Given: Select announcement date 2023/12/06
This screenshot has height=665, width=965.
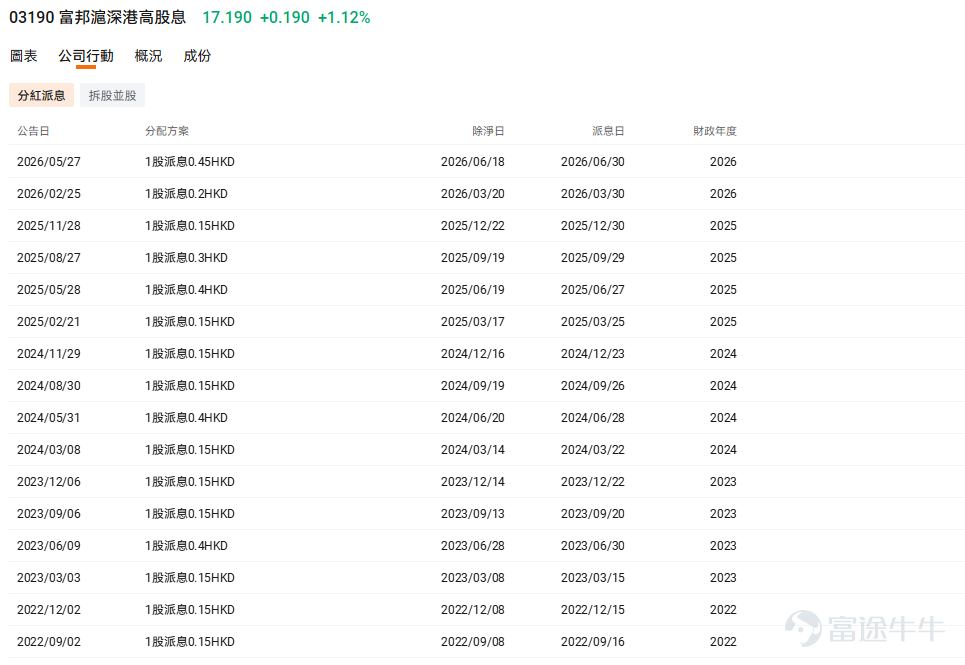Looking at the screenshot, I should (49, 482).
